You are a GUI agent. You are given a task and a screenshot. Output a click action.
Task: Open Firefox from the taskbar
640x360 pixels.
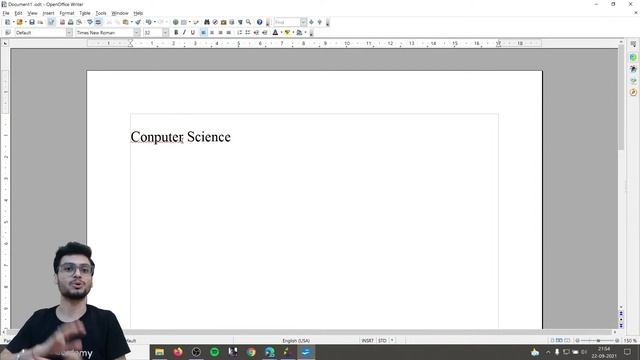click(x=178, y=352)
